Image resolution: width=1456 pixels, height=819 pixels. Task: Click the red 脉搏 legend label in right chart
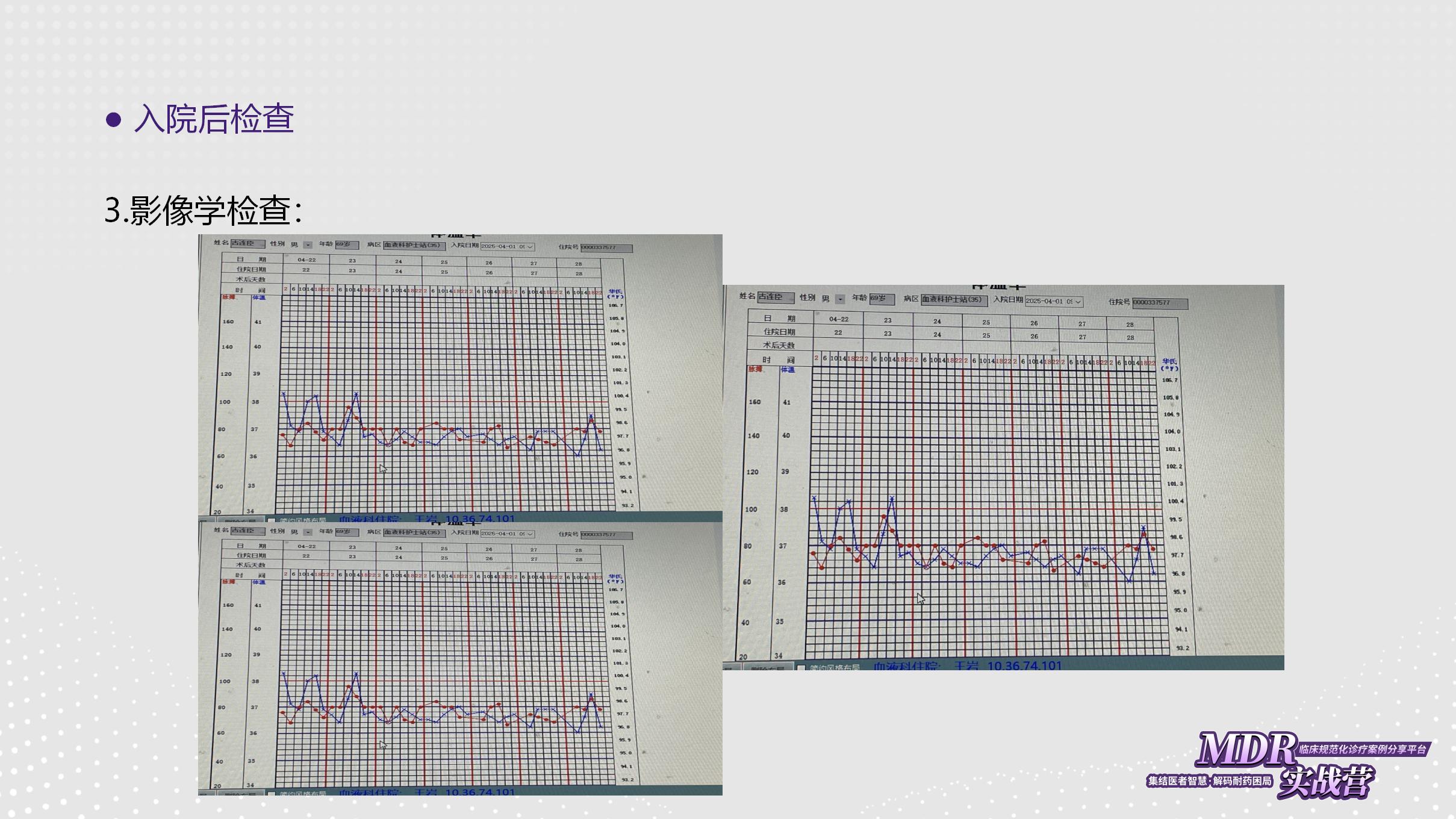coord(756,369)
